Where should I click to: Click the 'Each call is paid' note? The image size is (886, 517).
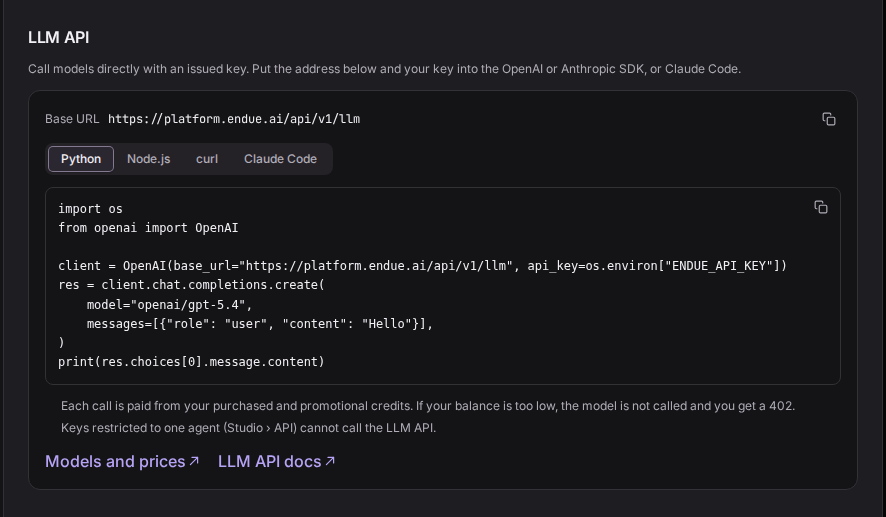(428, 406)
